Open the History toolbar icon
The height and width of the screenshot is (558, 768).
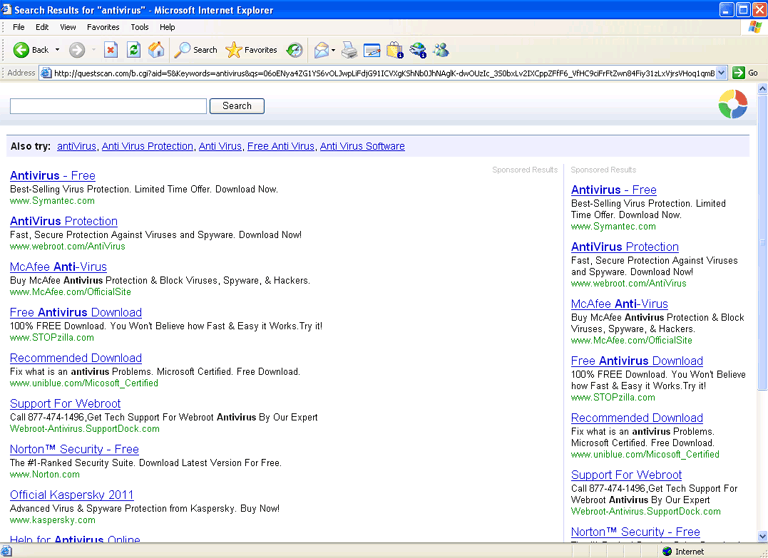point(295,49)
